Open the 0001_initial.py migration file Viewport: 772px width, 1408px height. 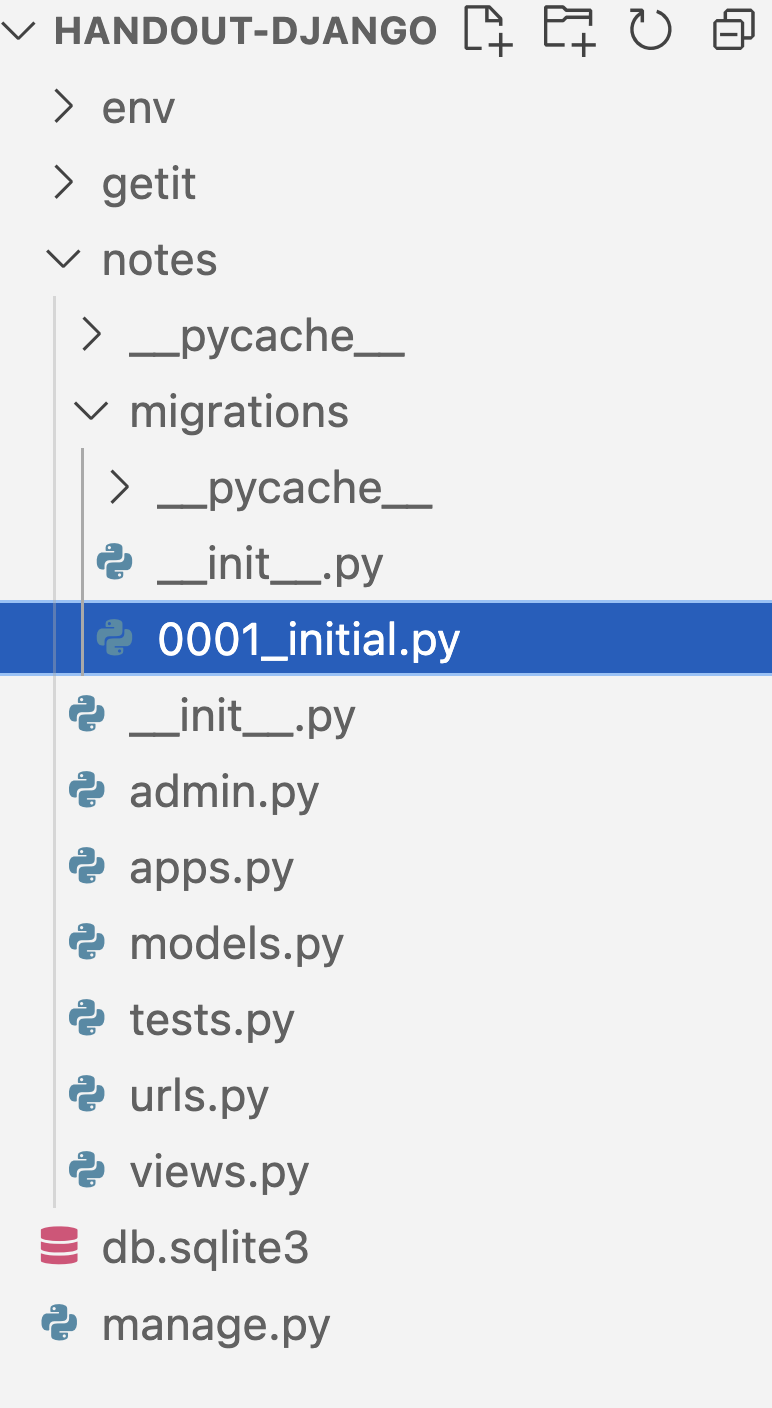coord(308,639)
